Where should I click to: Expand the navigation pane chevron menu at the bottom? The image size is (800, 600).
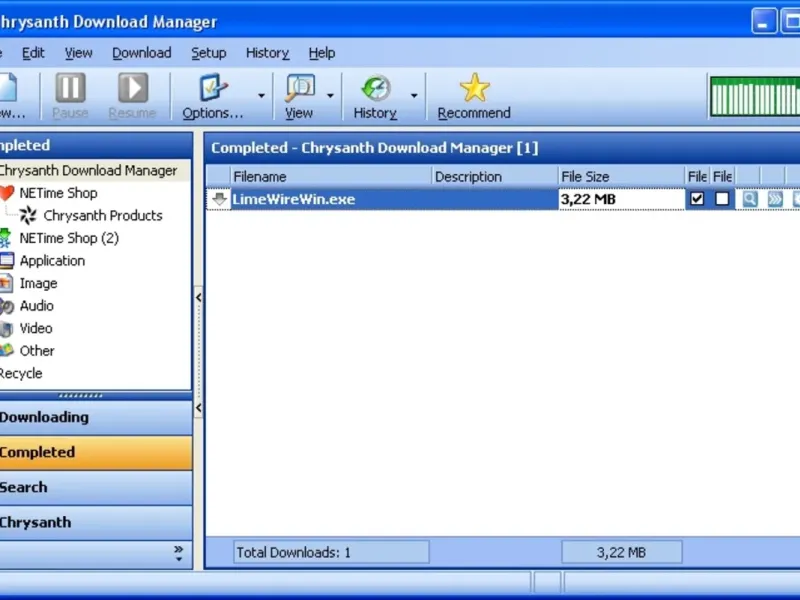pyautogui.click(x=178, y=554)
